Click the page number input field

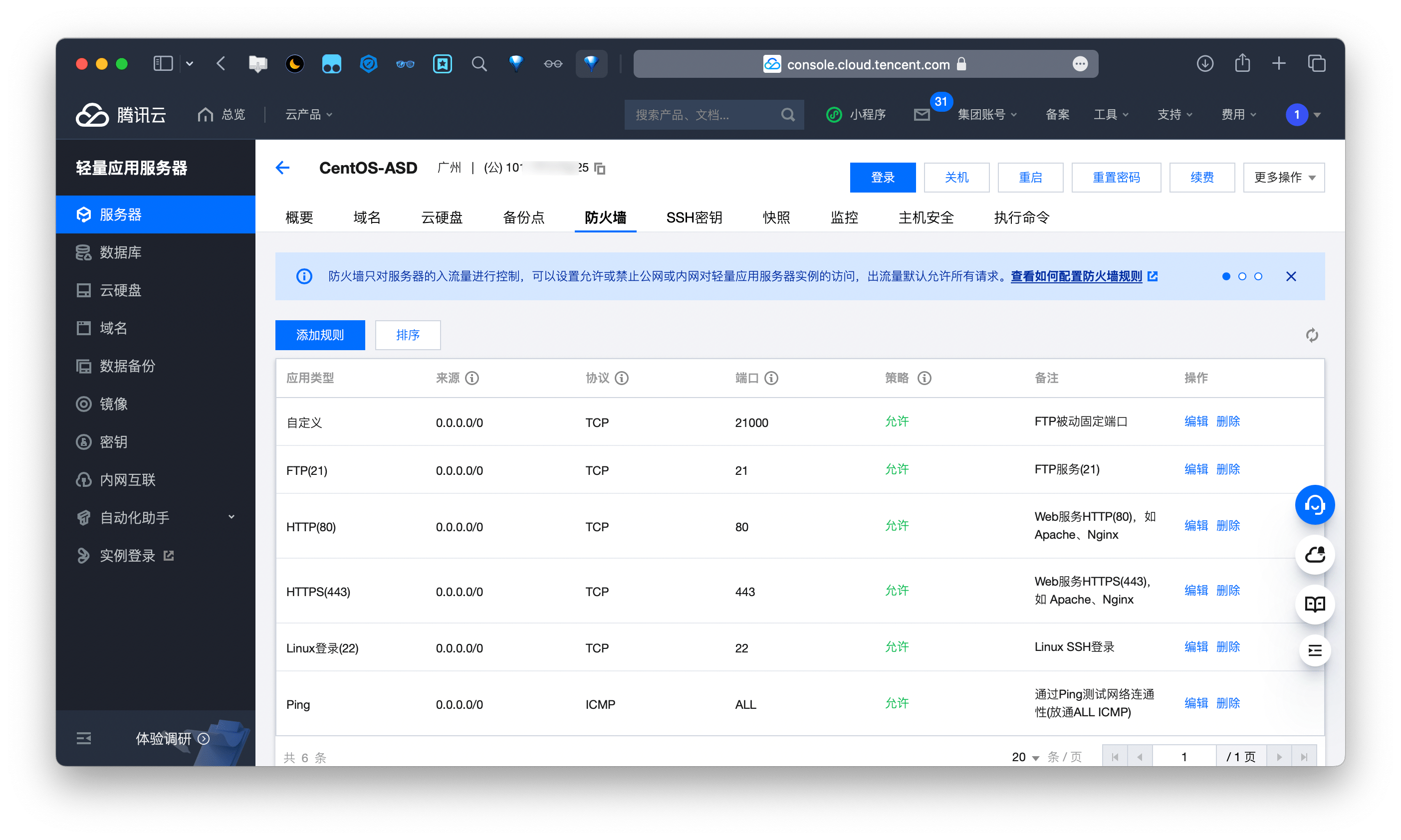[1184, 756]
